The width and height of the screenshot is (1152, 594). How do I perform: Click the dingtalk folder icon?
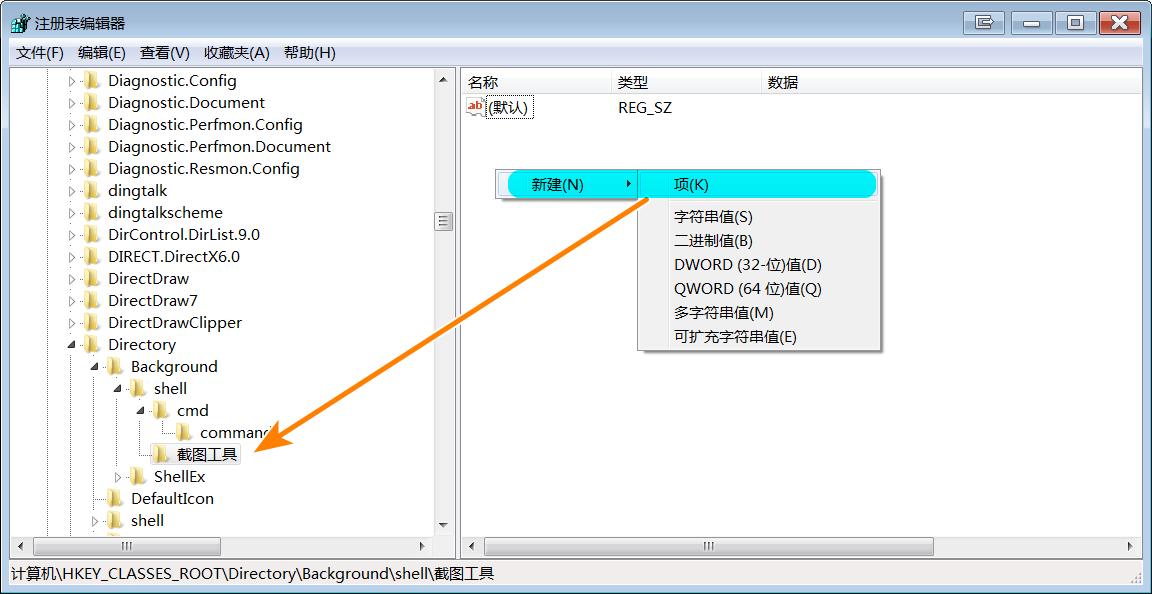click(91, 190)
